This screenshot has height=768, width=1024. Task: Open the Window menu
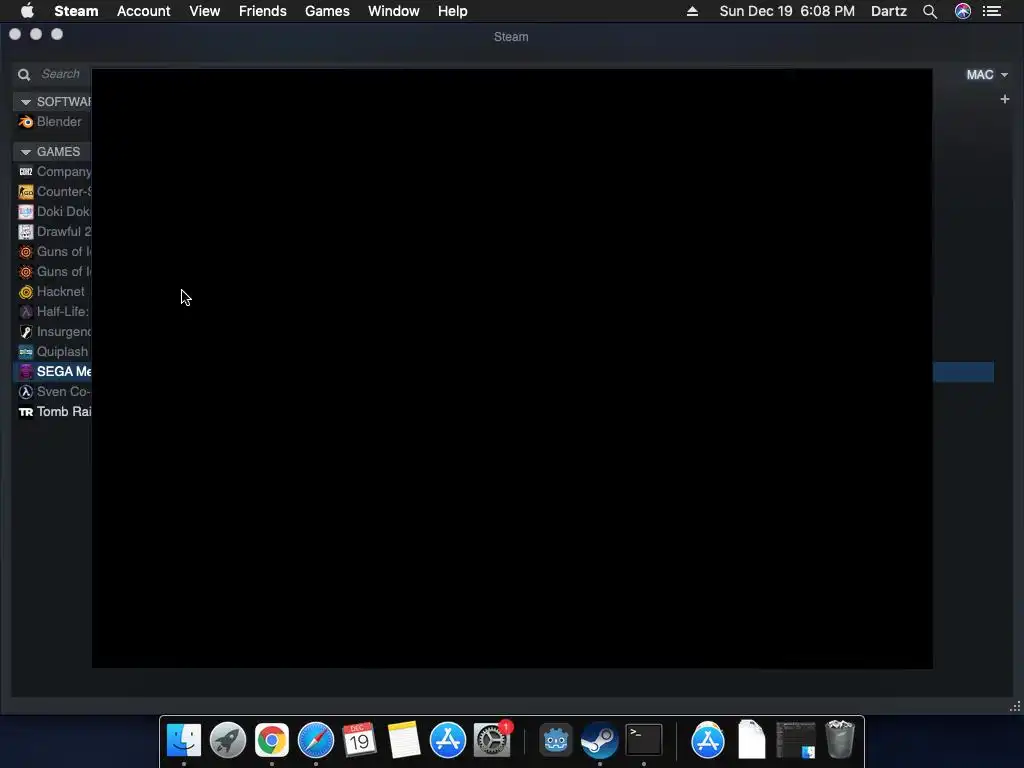[x=394, y=11]
